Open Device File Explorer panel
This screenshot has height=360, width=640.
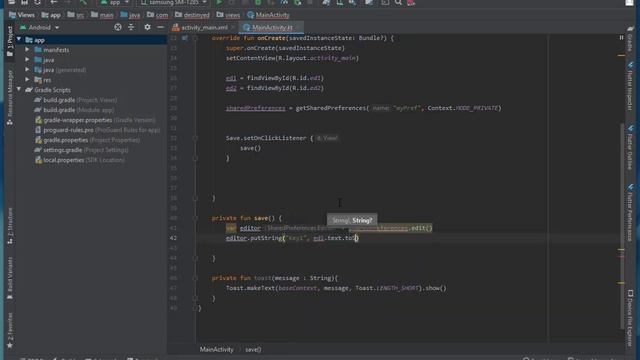click(630, 318)
